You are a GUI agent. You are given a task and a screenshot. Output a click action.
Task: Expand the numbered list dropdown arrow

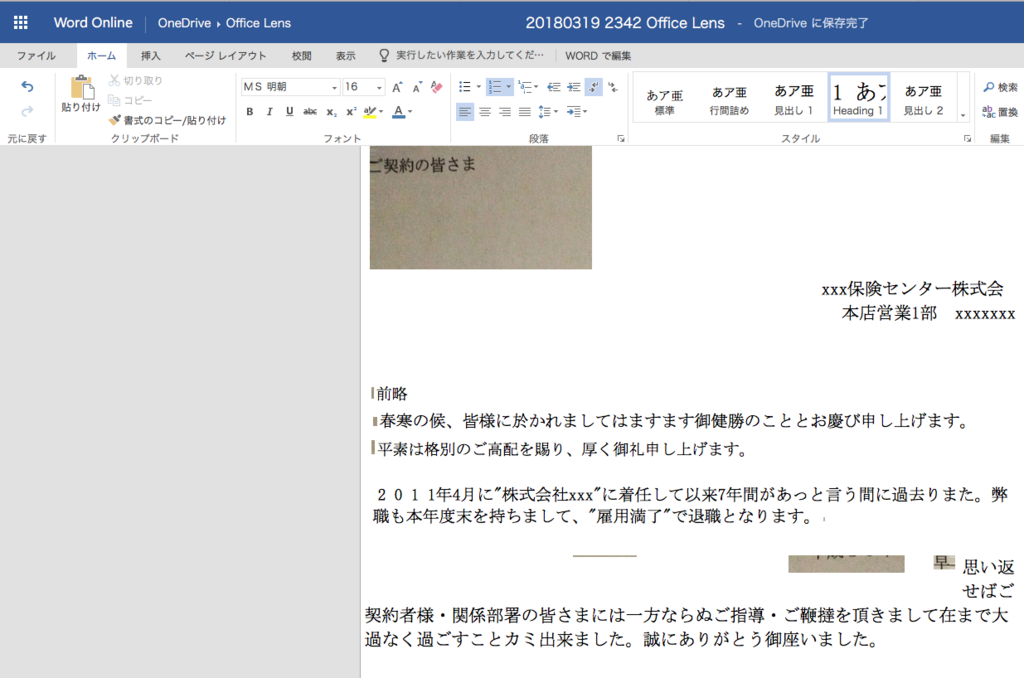click(508, 87)
